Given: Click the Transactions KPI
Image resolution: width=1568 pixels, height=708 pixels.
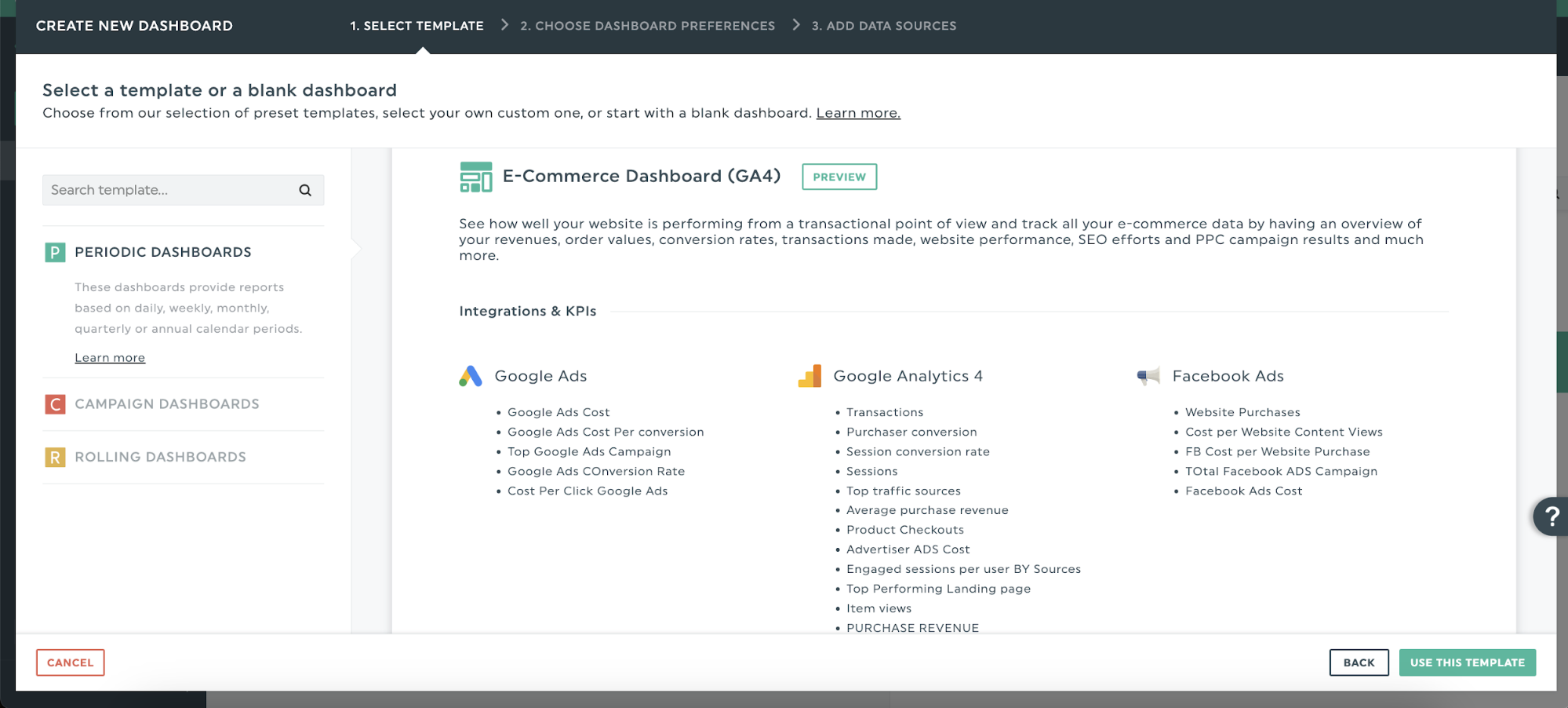Looking at the screenshot, I should tap(885, 412).
